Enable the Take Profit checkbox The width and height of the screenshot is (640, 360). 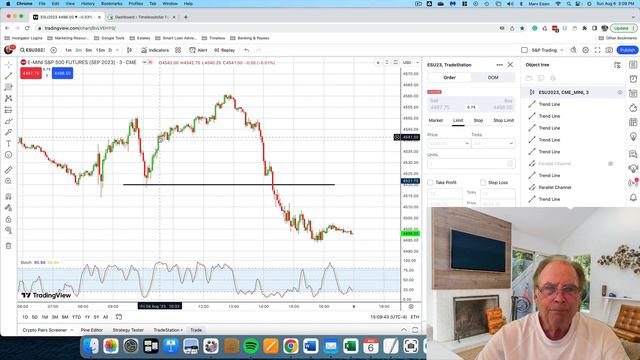coord(430,182)
